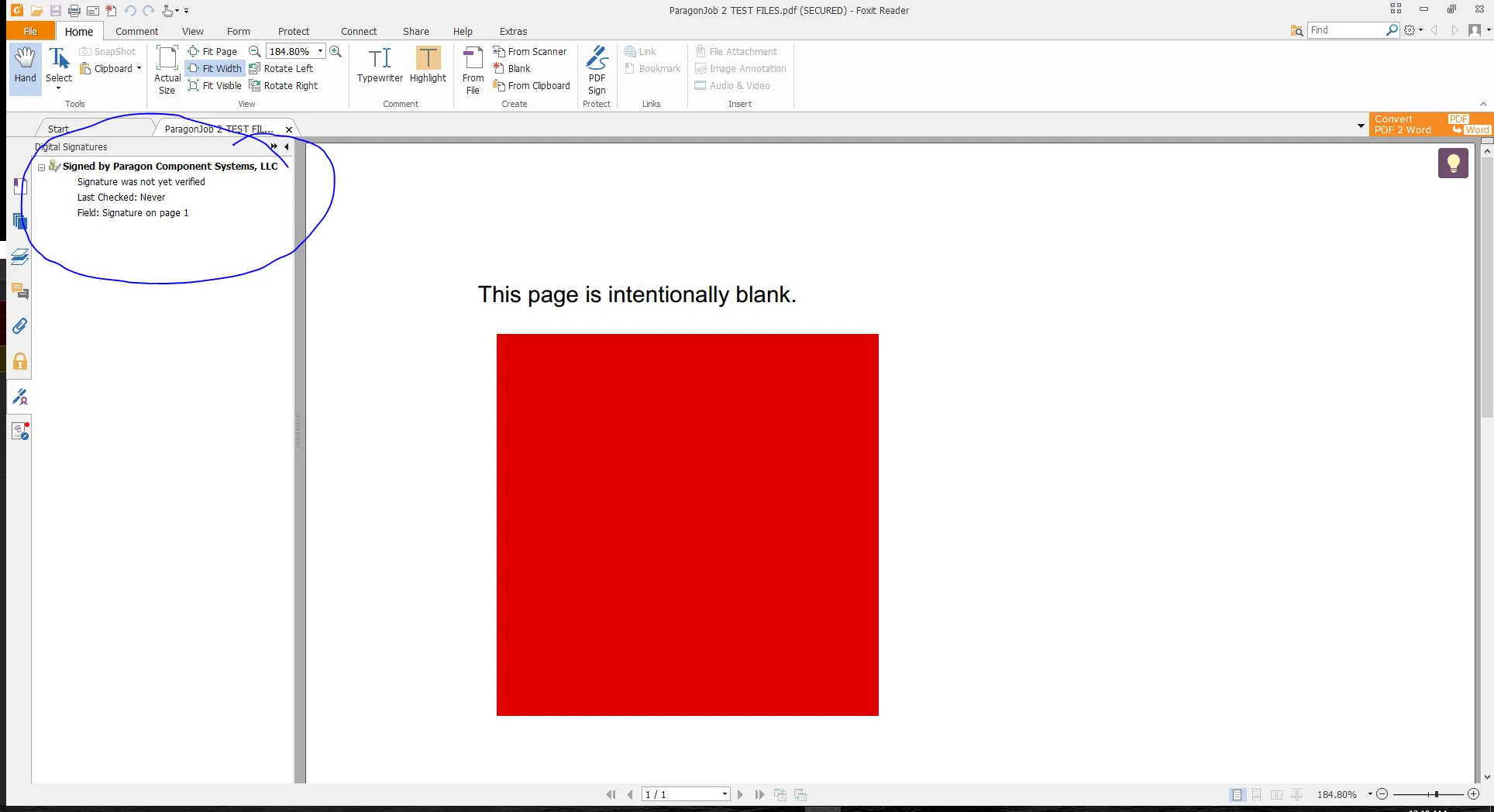Click the ribbon zoom in magnifier
The image size is (1494, 812).
click(336, 52)
